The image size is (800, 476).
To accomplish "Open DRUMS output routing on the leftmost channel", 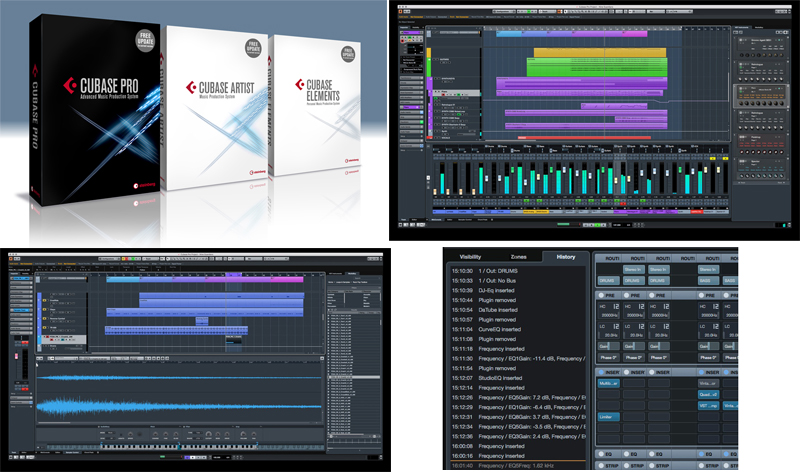I will (608, 281).
